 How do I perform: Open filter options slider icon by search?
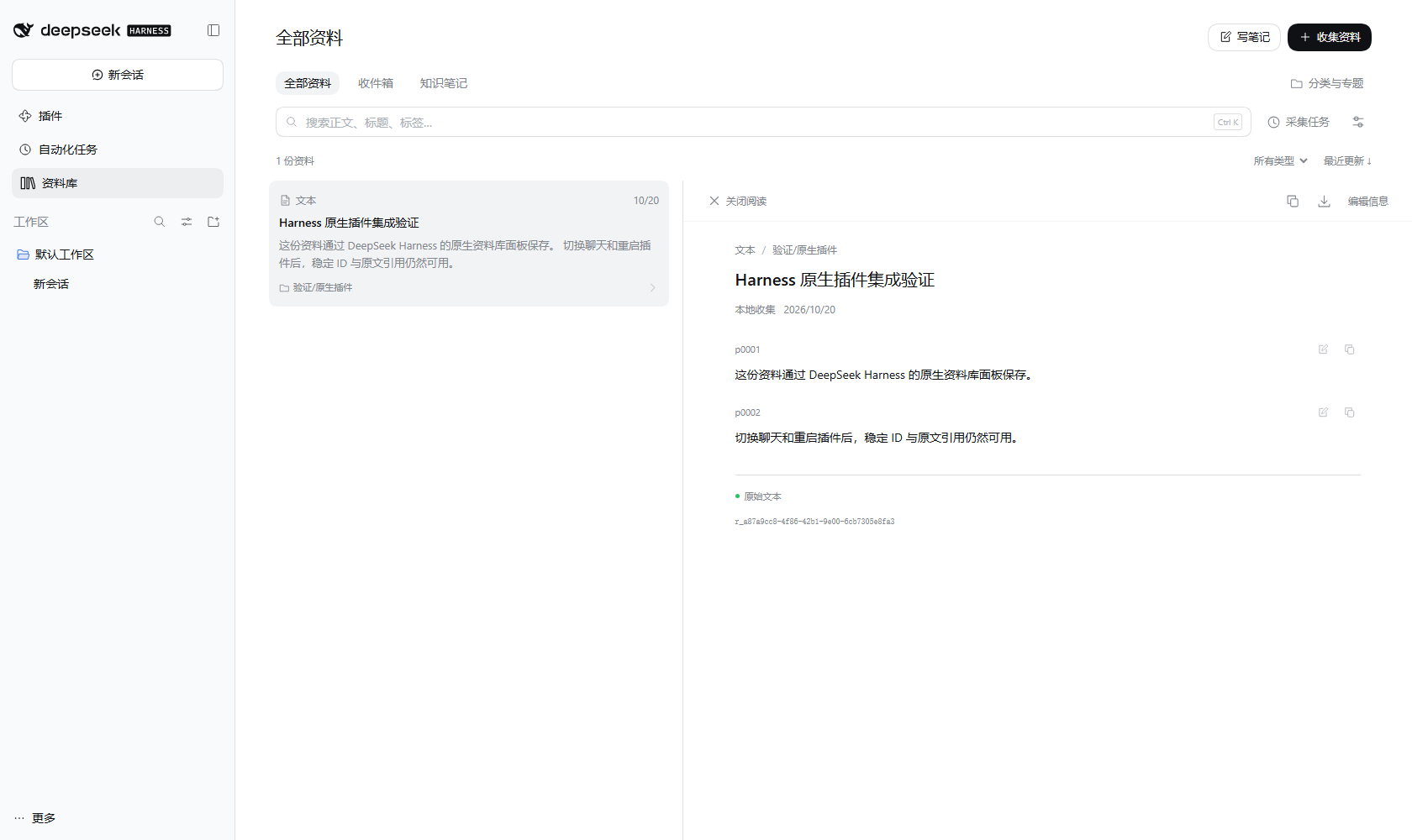click(1357, 122)
